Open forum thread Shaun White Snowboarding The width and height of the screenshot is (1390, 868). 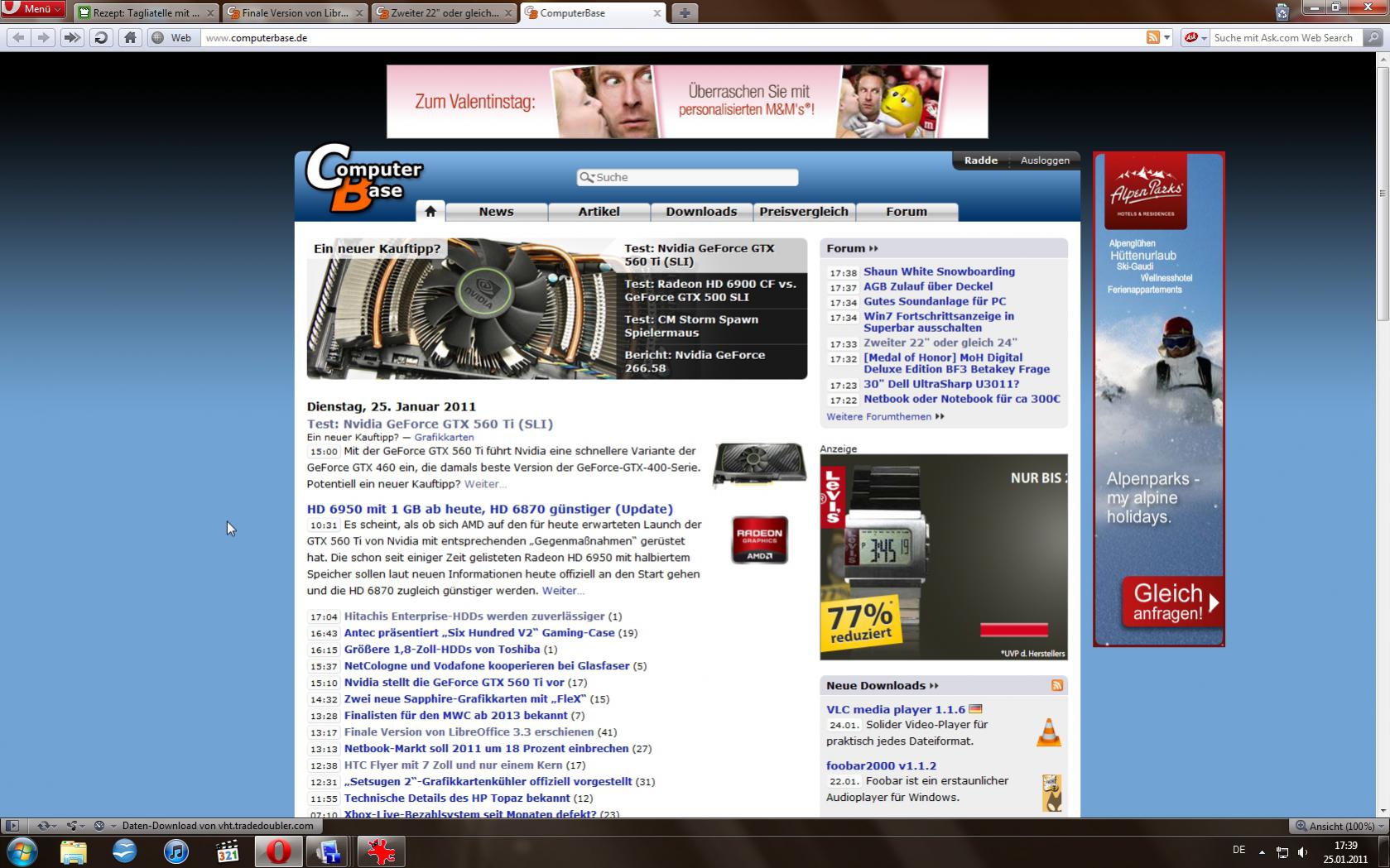tap(939, 271)
